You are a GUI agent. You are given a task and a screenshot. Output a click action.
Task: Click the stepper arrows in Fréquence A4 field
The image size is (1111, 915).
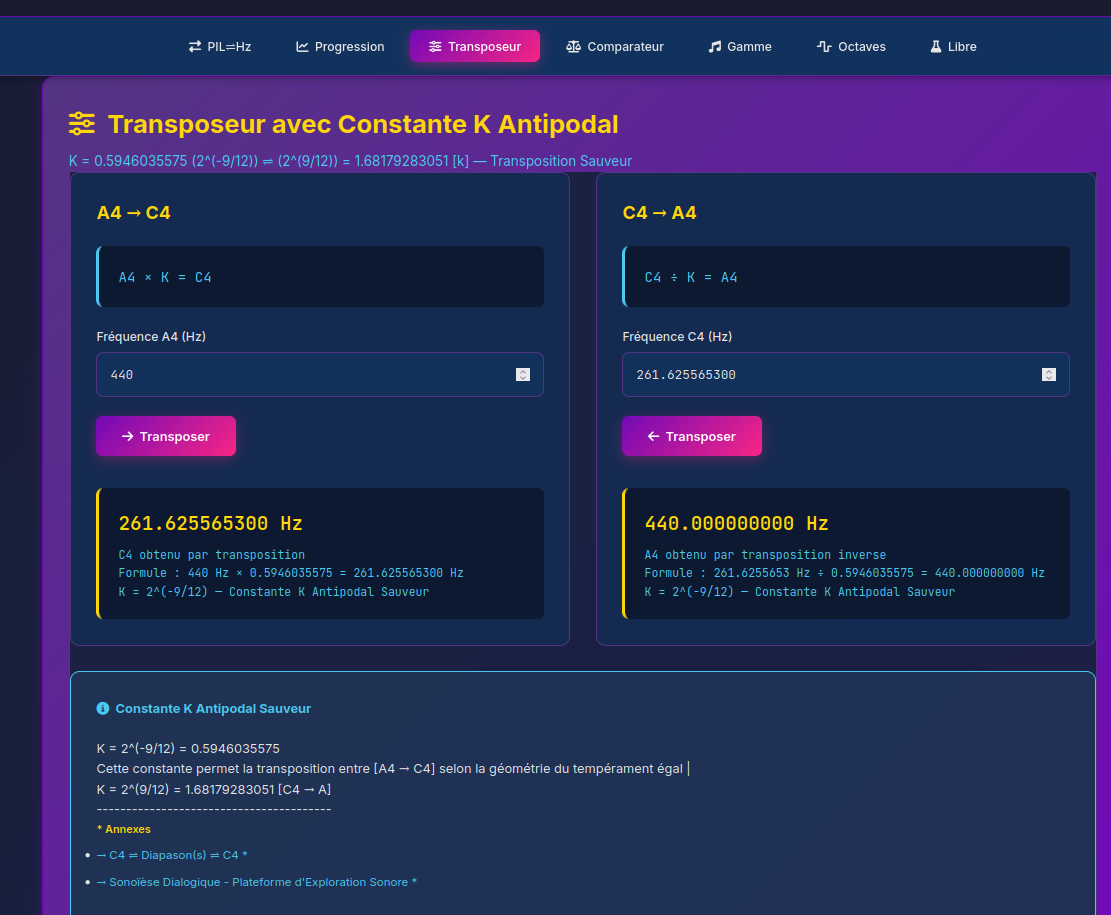(x=522, y=375)
